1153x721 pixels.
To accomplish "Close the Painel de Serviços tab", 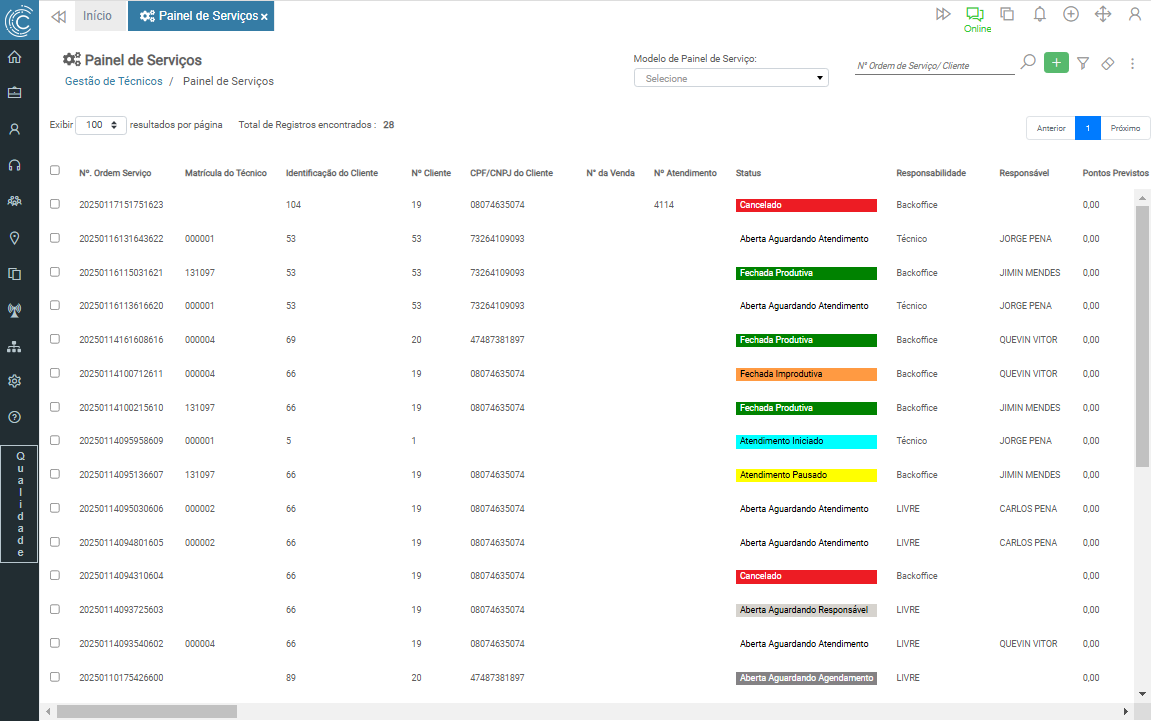I will (264, 17).
